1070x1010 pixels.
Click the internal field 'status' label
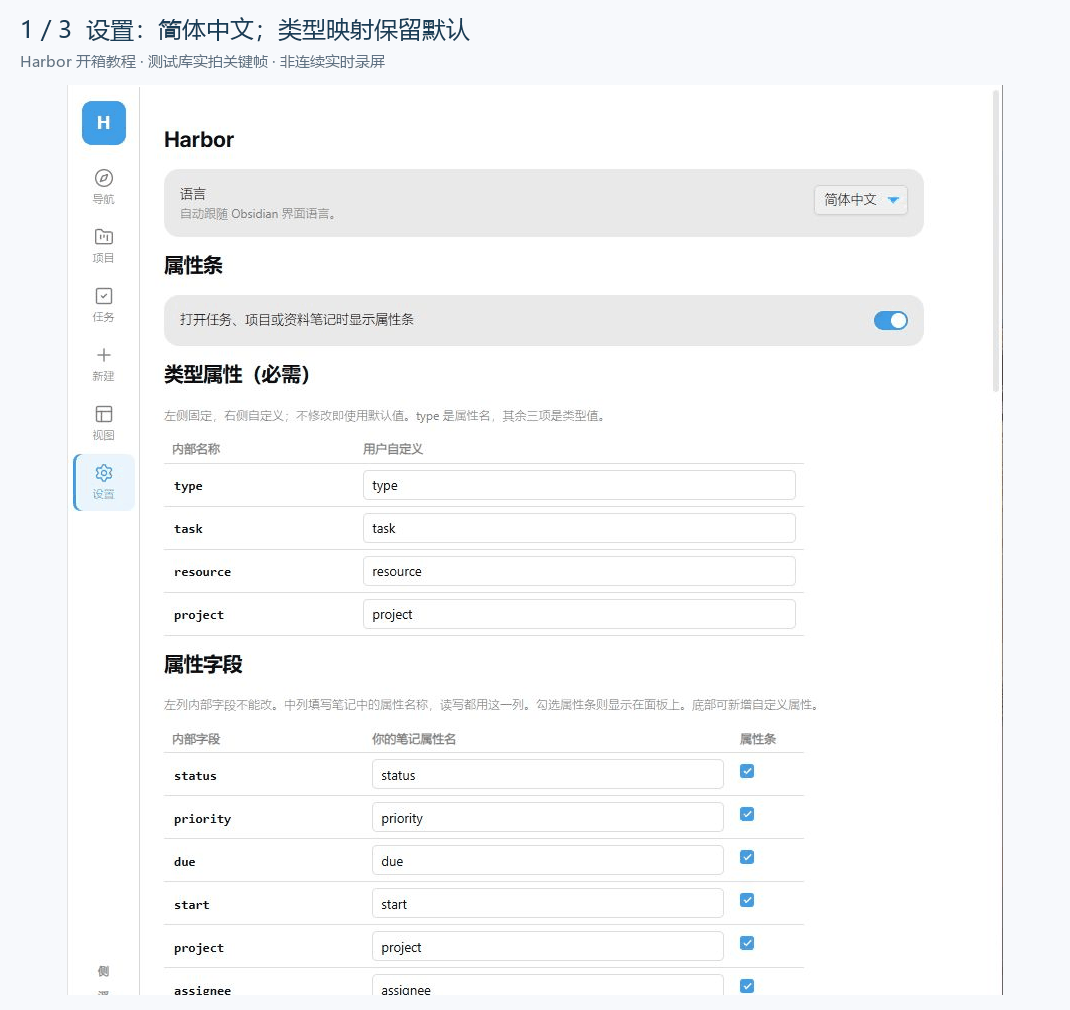pos(195,776)
